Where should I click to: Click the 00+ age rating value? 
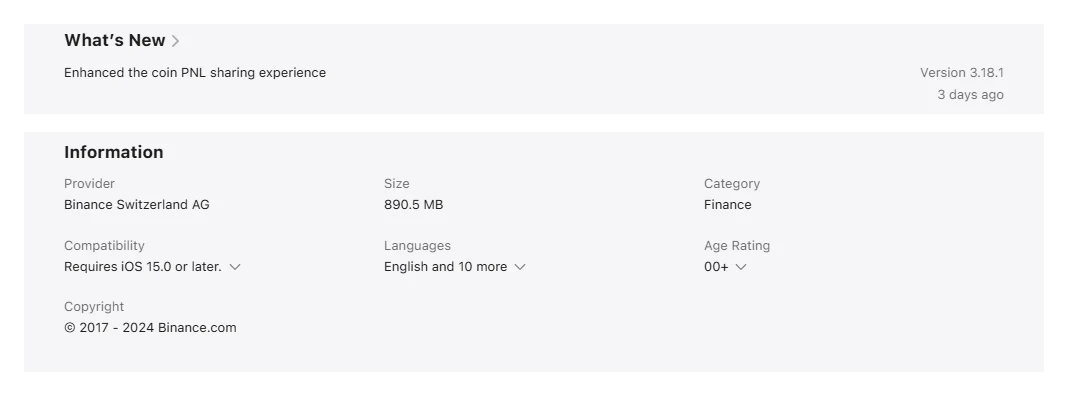click(717, 266)
